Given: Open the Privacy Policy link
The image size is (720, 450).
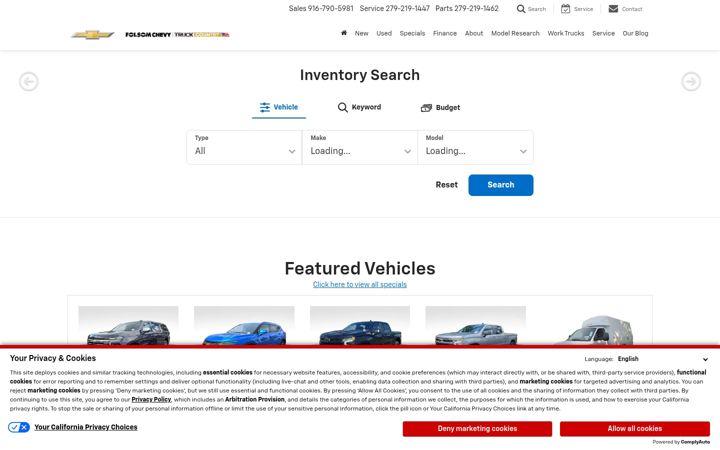Looking at the screenshot, I should 151,399.
